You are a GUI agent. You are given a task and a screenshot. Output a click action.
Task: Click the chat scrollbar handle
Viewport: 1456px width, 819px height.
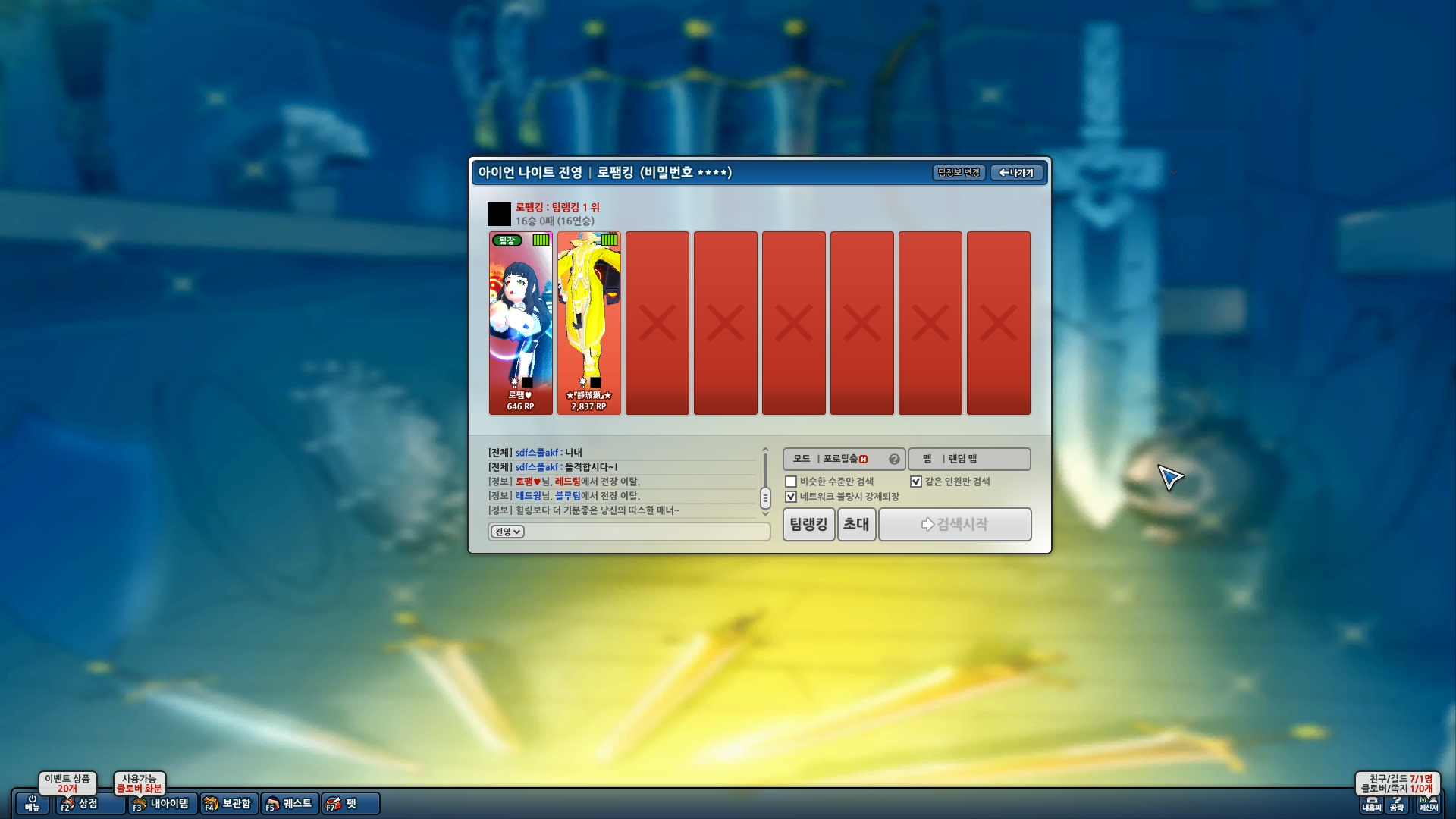765,498
